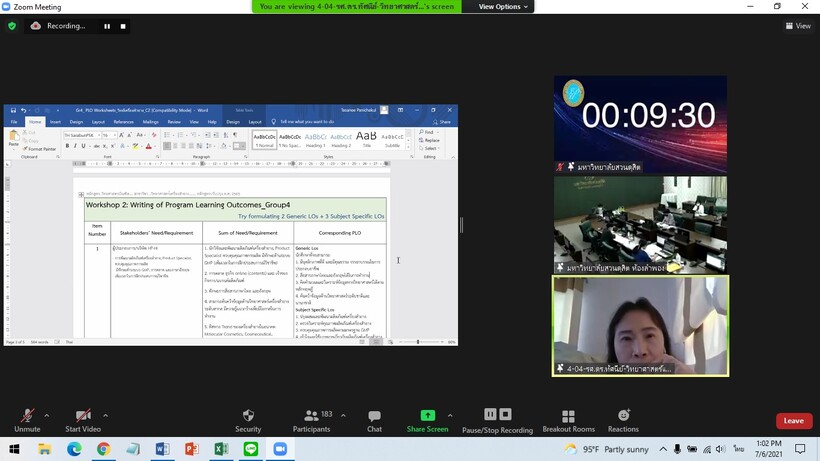Expand Share Screen options caret
This screenshot has width=820, height=461.
pos(450,416)
